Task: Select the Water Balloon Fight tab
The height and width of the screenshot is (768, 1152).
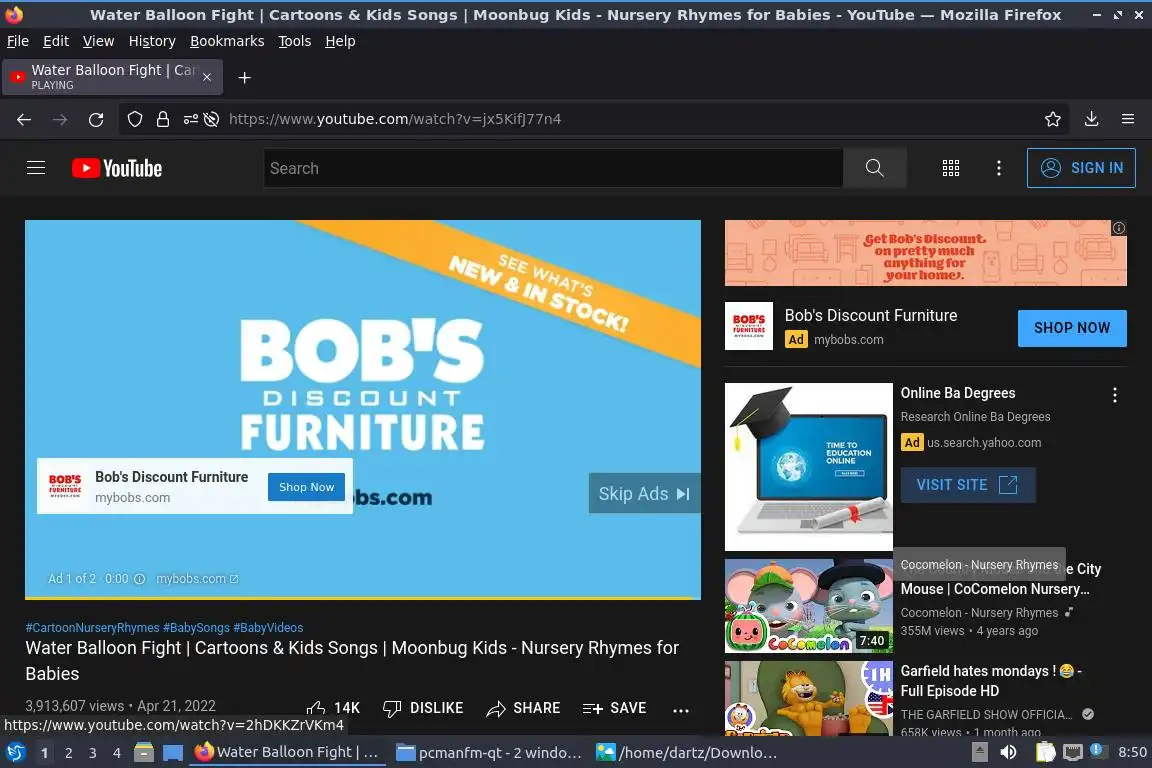Action: 110,77
